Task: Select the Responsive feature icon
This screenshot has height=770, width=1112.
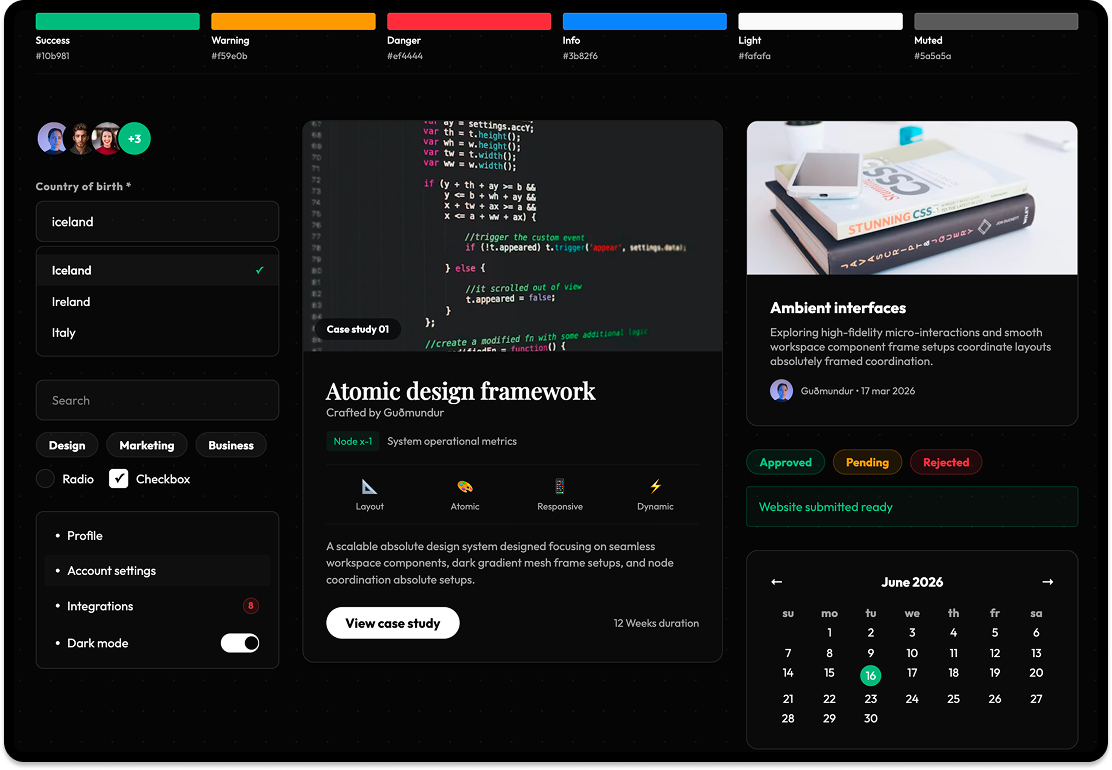Action: [559, 488]
